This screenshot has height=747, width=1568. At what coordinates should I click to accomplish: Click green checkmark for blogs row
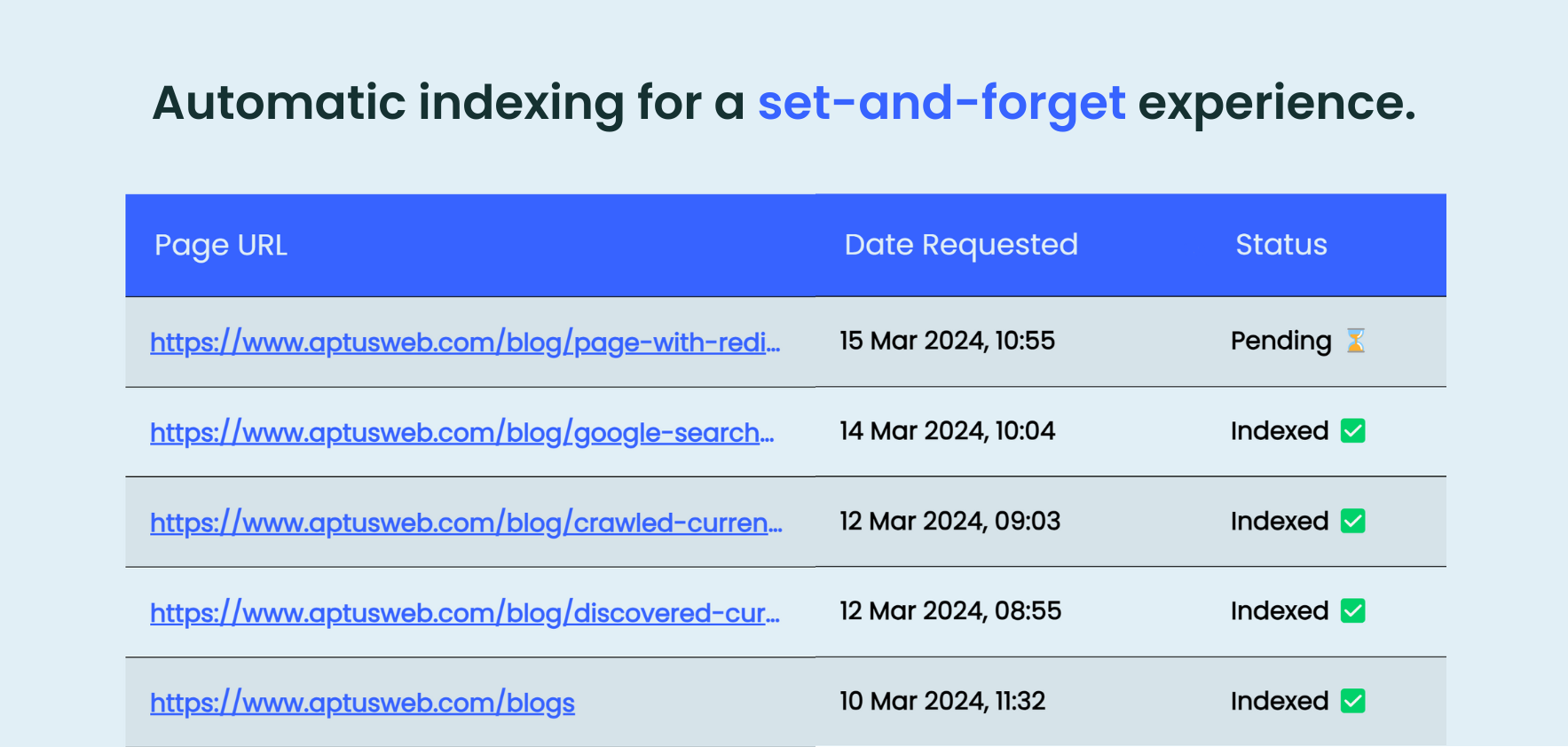coord(1352,702)
